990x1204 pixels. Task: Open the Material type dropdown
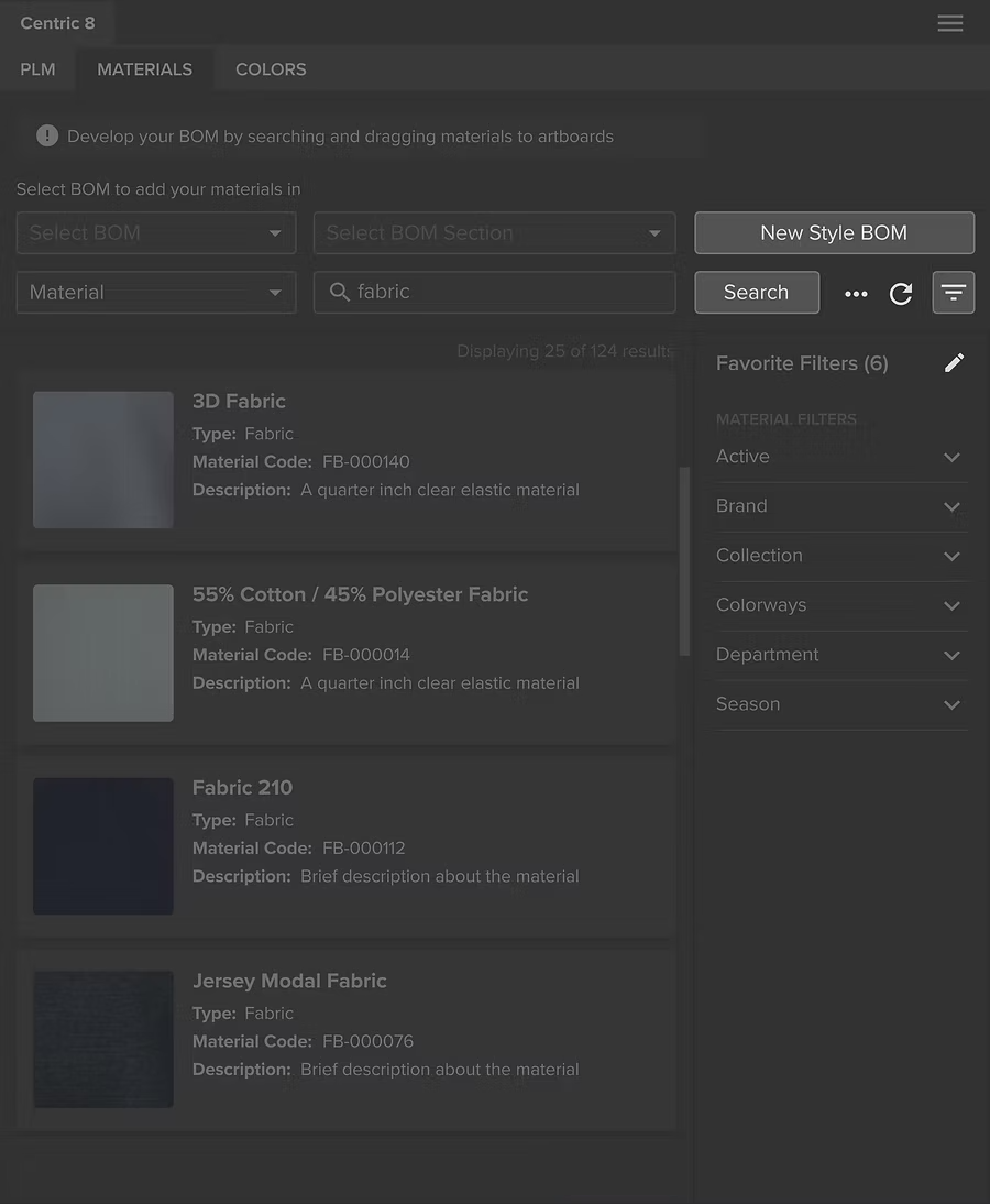pos(156,293)
